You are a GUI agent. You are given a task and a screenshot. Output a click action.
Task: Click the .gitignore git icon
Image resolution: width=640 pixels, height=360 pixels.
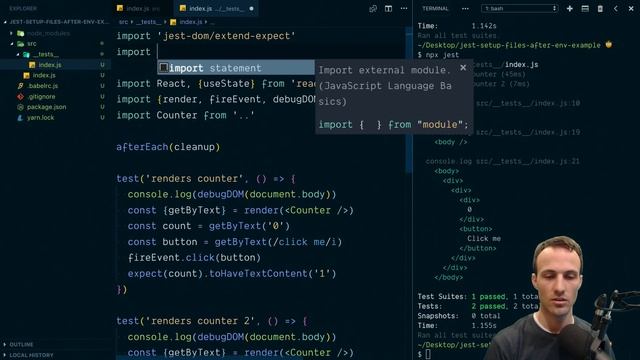pyautogui.click(x=20, y=97)
